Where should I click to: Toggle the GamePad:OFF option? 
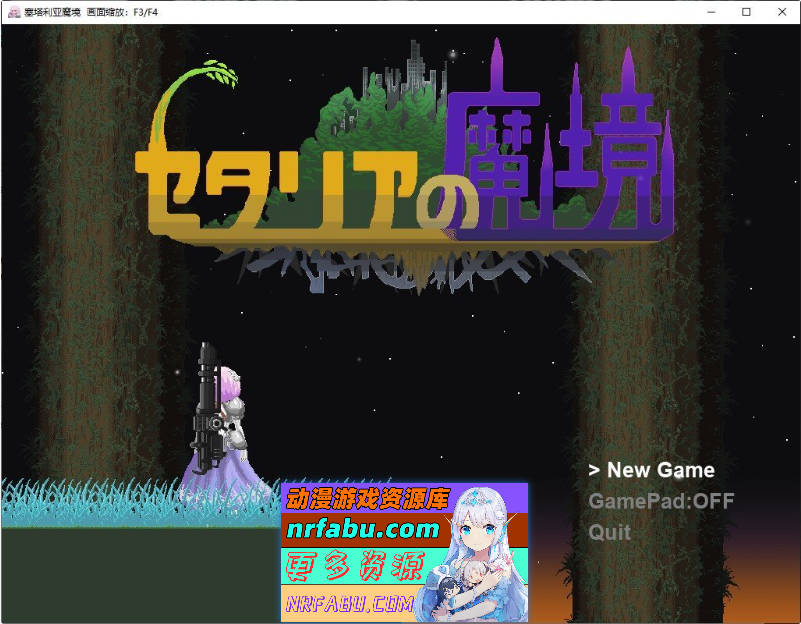click(661, 501)
